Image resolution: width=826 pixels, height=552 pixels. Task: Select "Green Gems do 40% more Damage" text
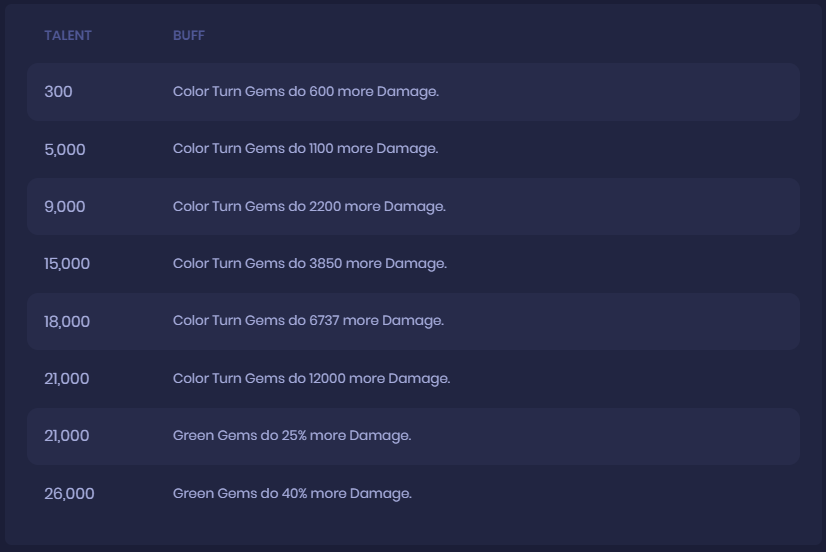(292, 494)
